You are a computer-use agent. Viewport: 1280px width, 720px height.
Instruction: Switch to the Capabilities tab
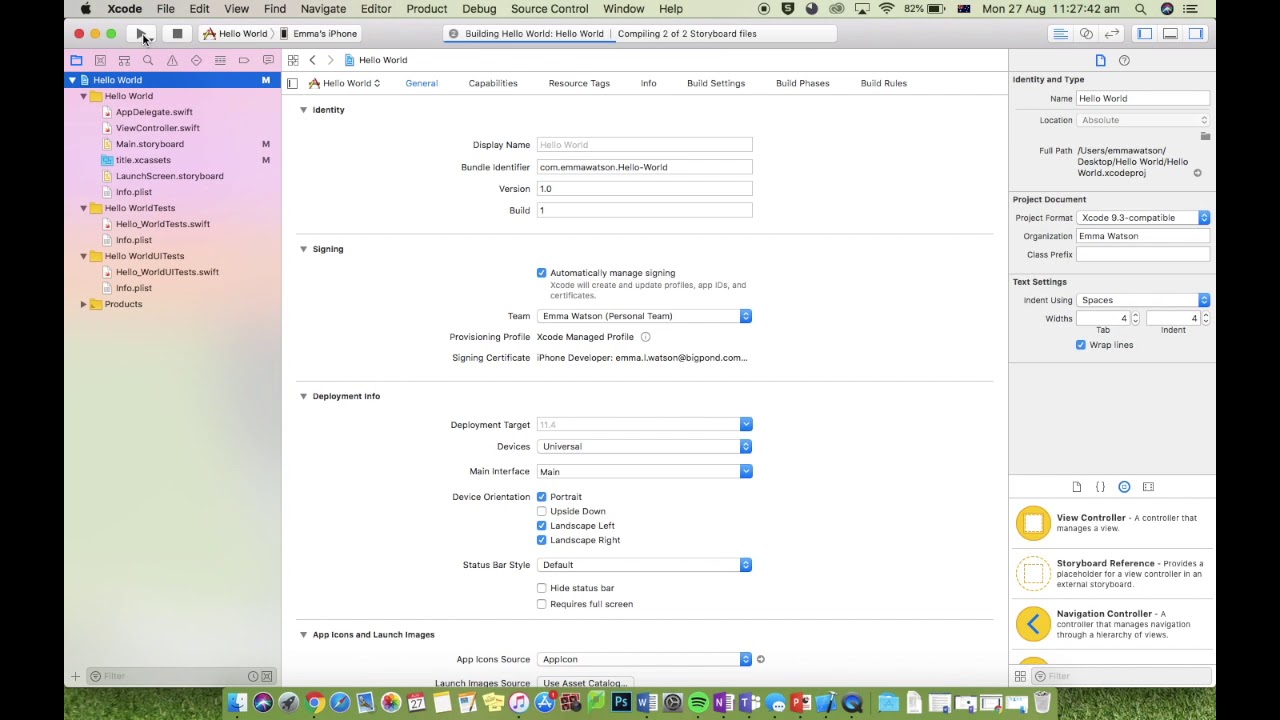point(493,83)
